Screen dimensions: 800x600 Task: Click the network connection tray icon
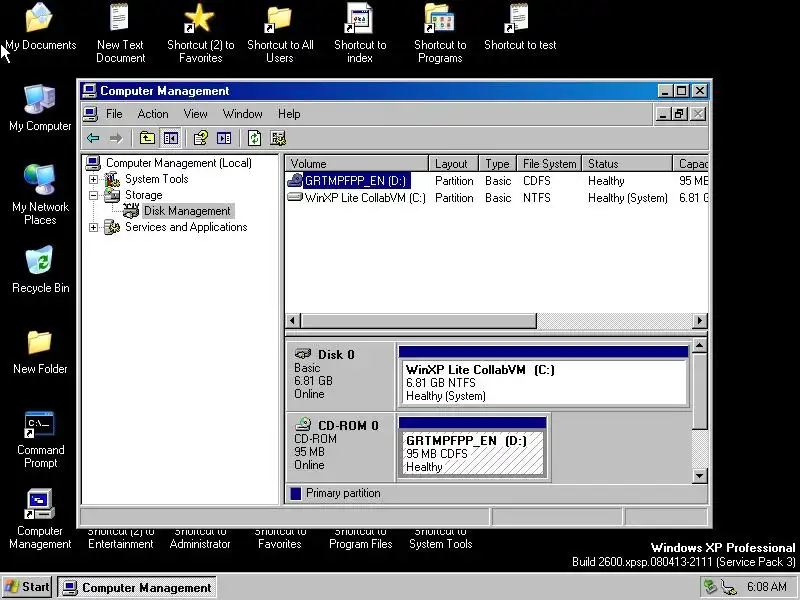pyautogui.click(x=729, y=587)
